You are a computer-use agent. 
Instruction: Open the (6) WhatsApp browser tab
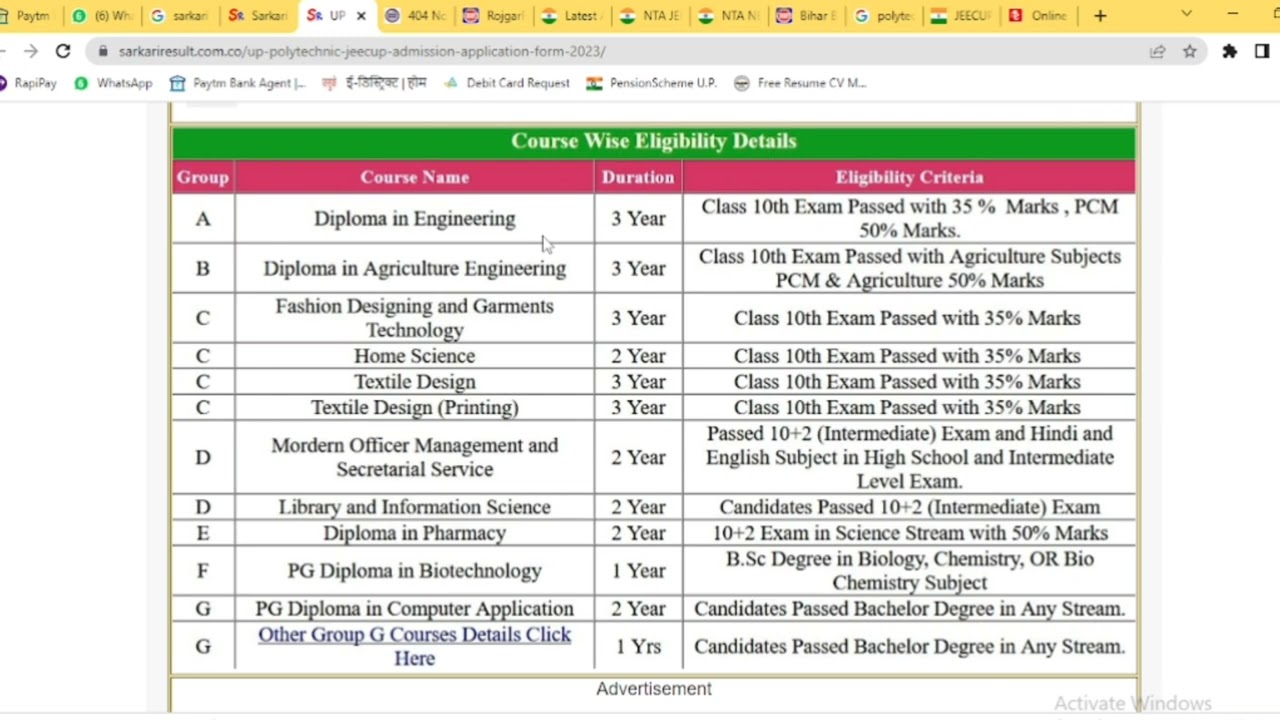pyautogui.click(x=101, y=16)
